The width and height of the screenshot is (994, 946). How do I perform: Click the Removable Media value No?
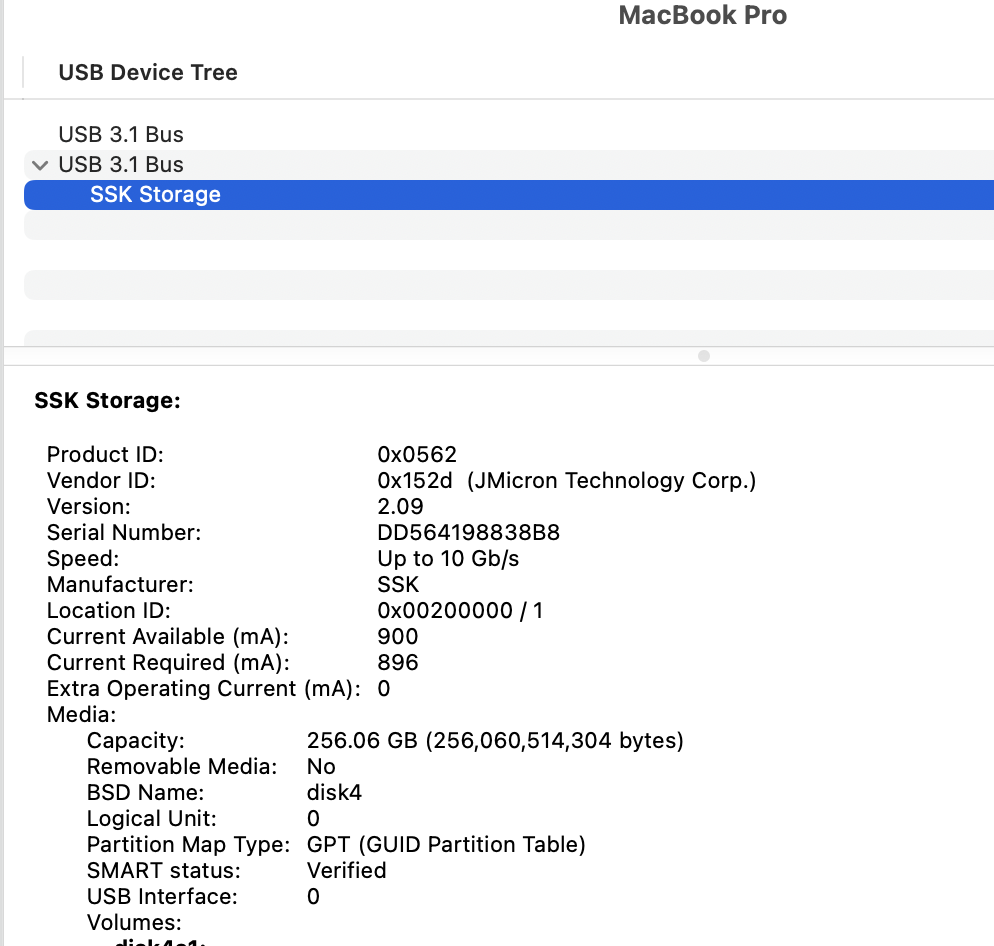pyautogui.click(x=321, y=767)
